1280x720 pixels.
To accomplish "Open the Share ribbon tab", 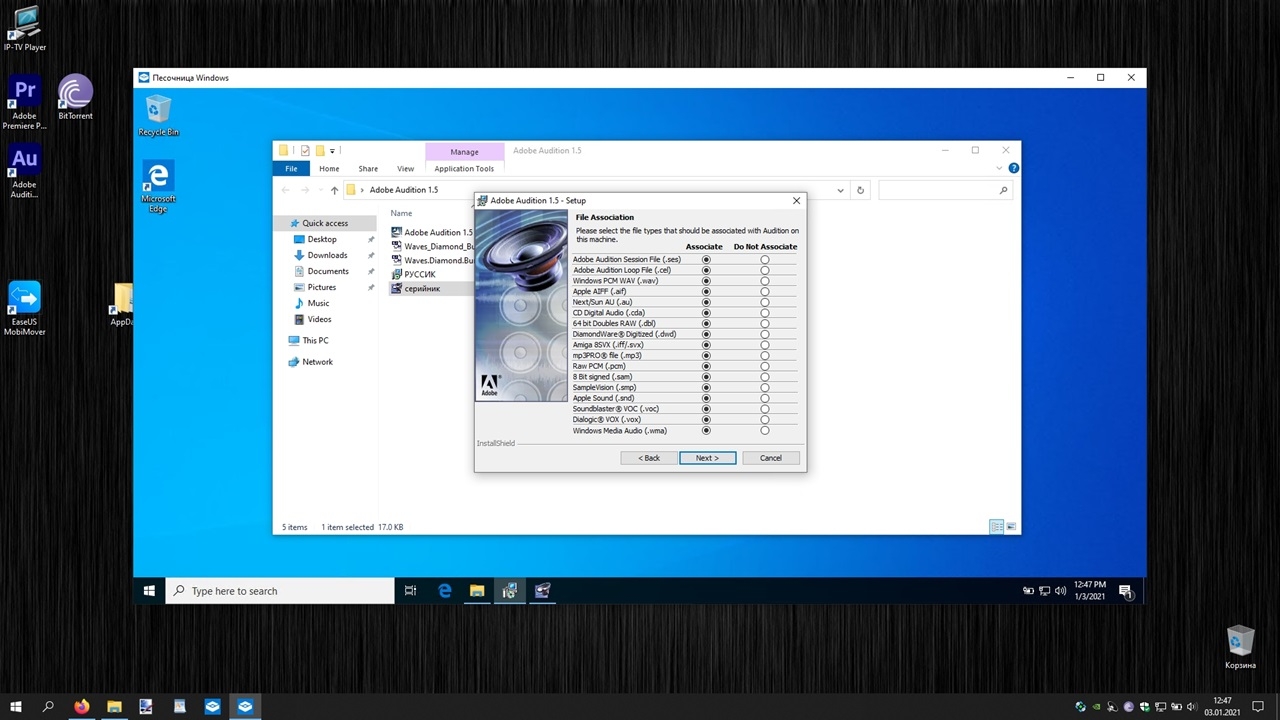I will pos(368,169).
